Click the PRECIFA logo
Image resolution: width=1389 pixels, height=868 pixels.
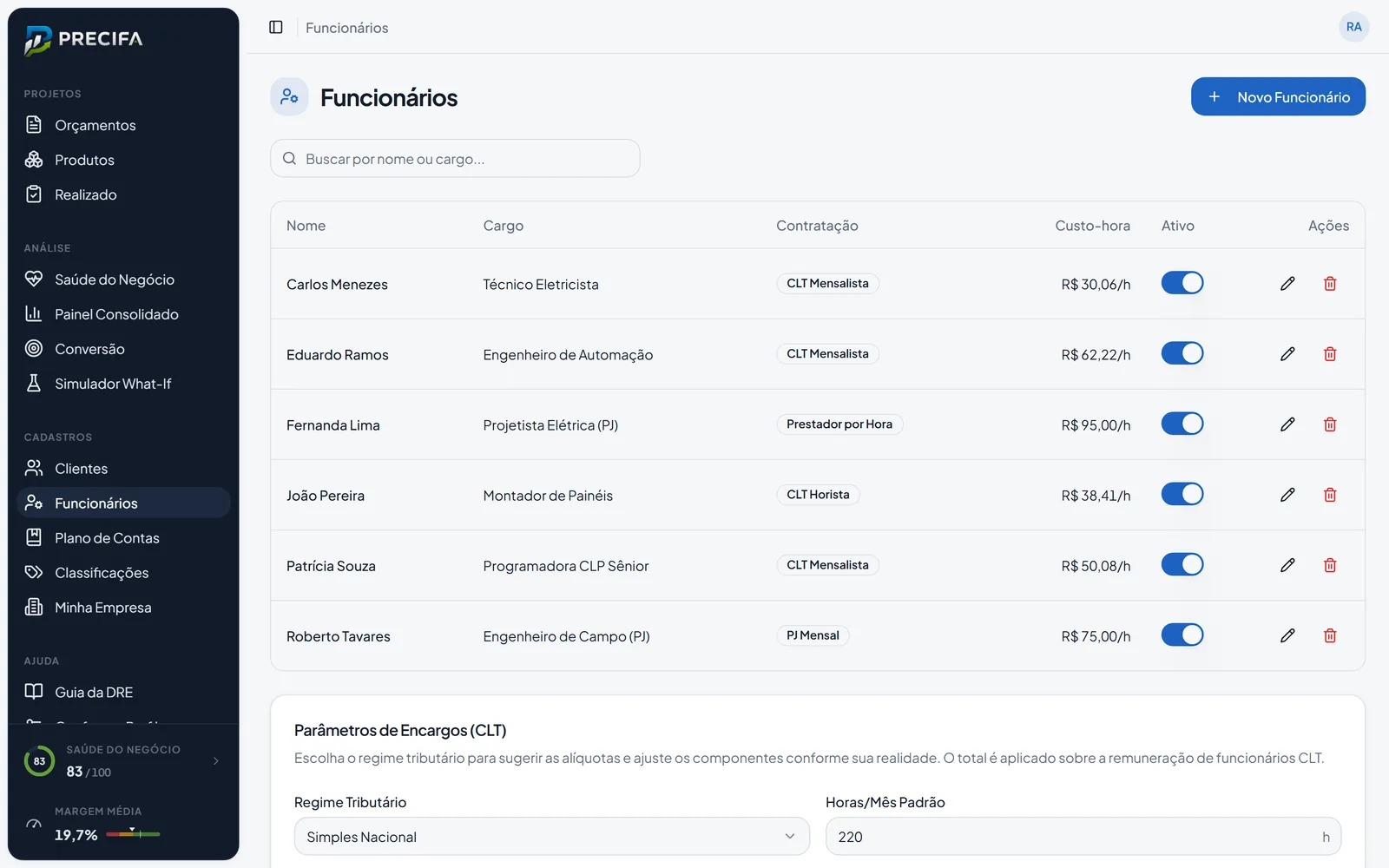click(84, 39)
